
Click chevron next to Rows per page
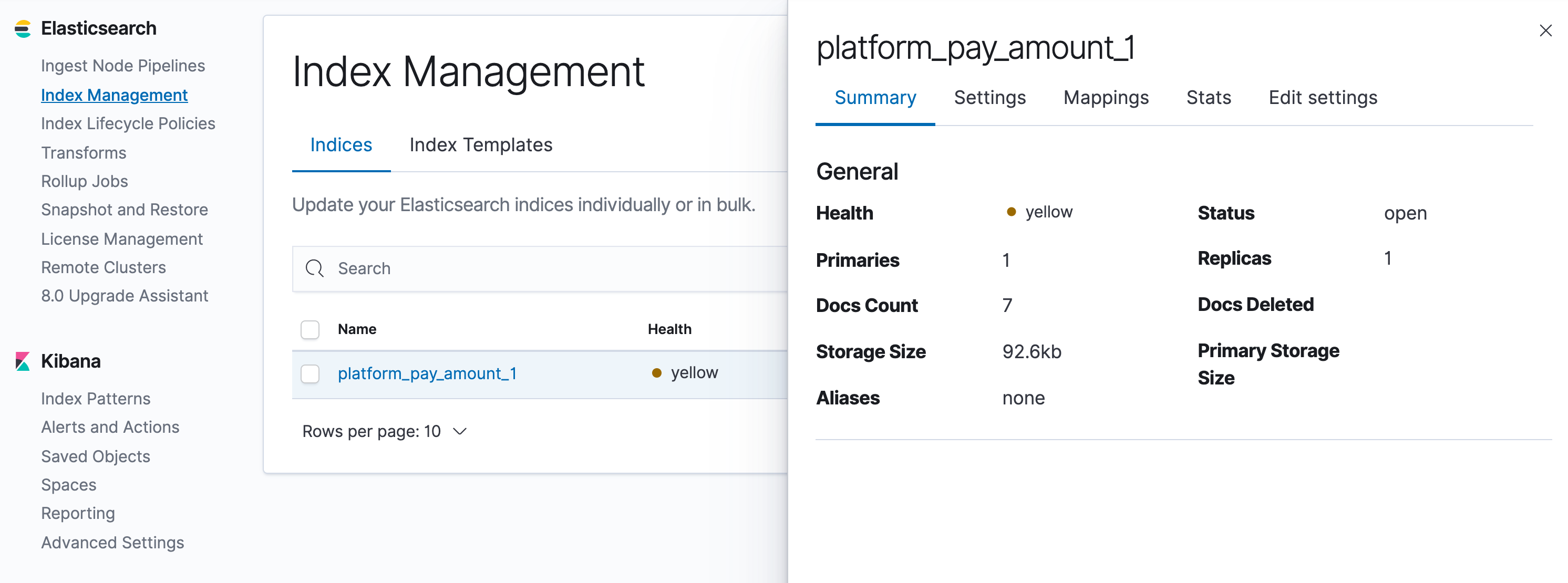pos(460,431)
